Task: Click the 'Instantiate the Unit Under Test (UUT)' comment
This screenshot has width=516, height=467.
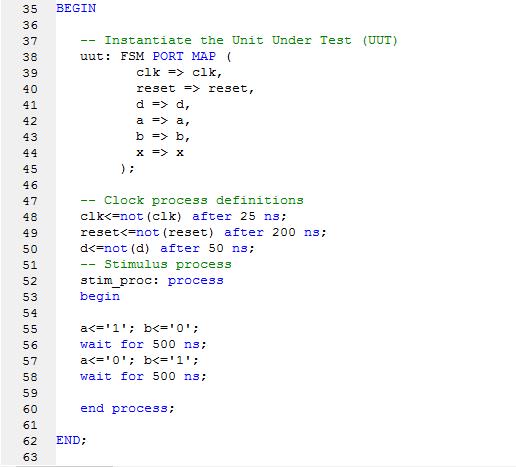Action: tap(239, 40)
